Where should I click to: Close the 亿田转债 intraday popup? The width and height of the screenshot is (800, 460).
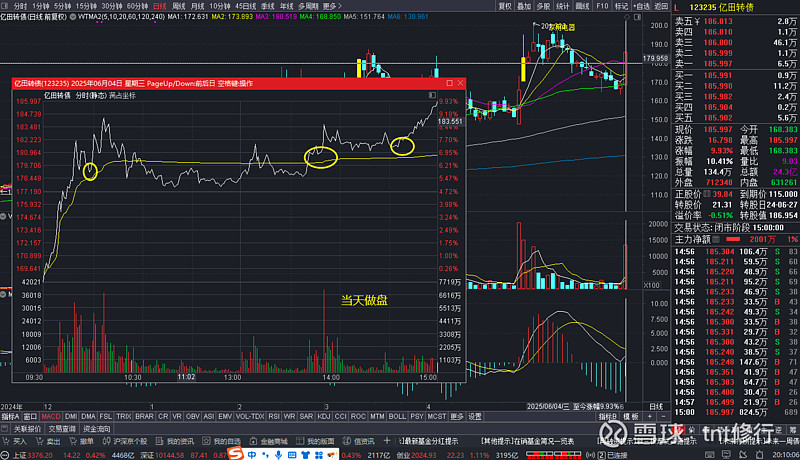[460, 83]
